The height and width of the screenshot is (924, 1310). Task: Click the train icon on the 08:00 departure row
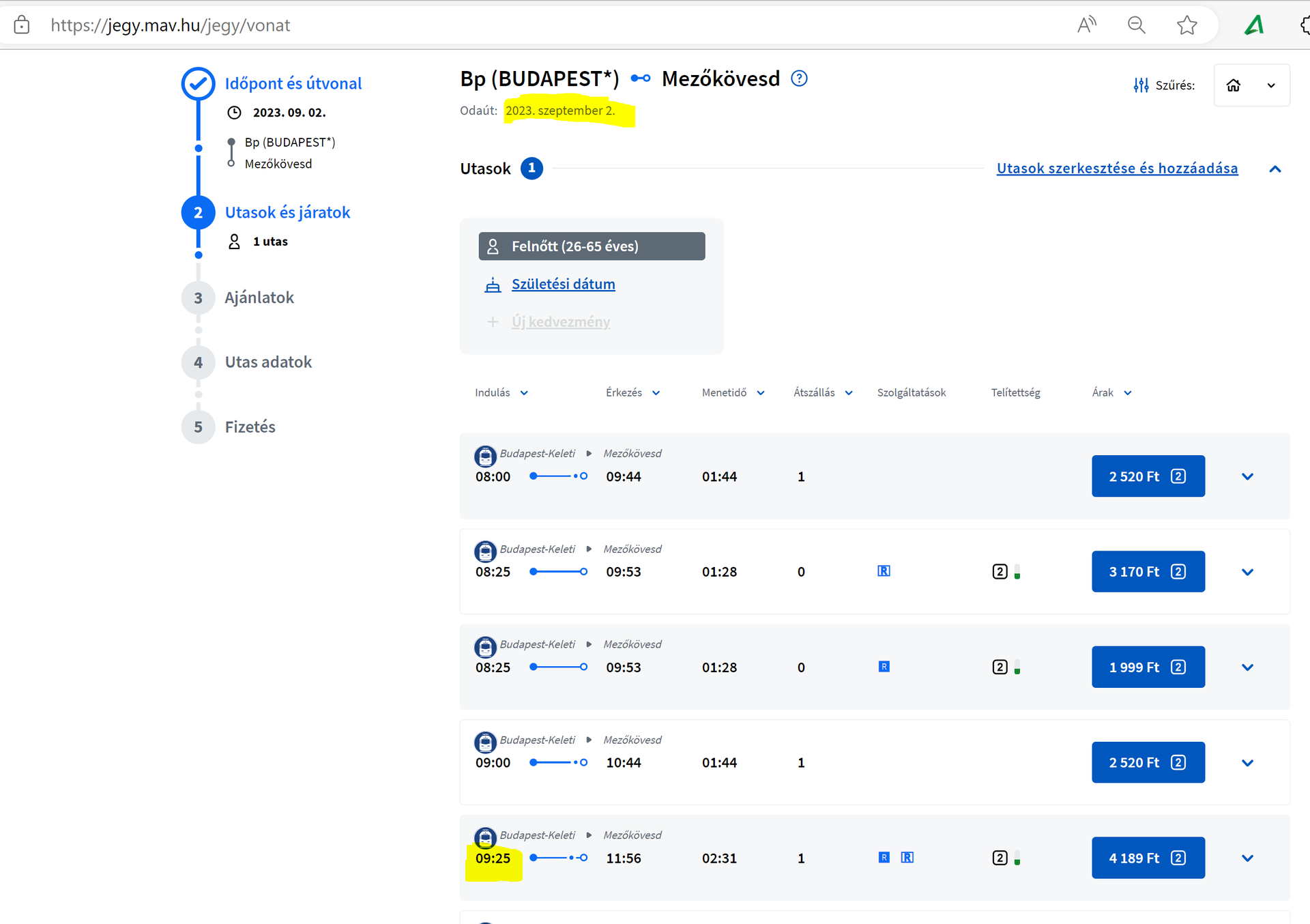(x=485, y=456)
